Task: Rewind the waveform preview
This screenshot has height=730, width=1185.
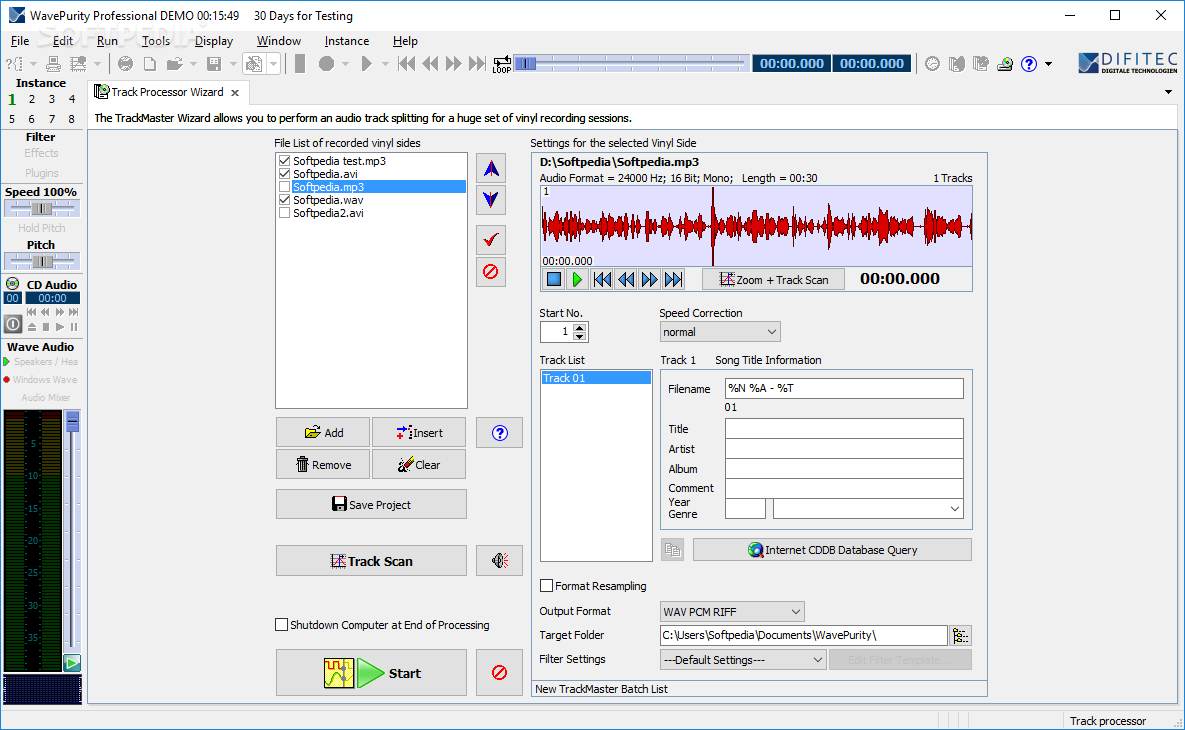Action: [x=626, y=280]
